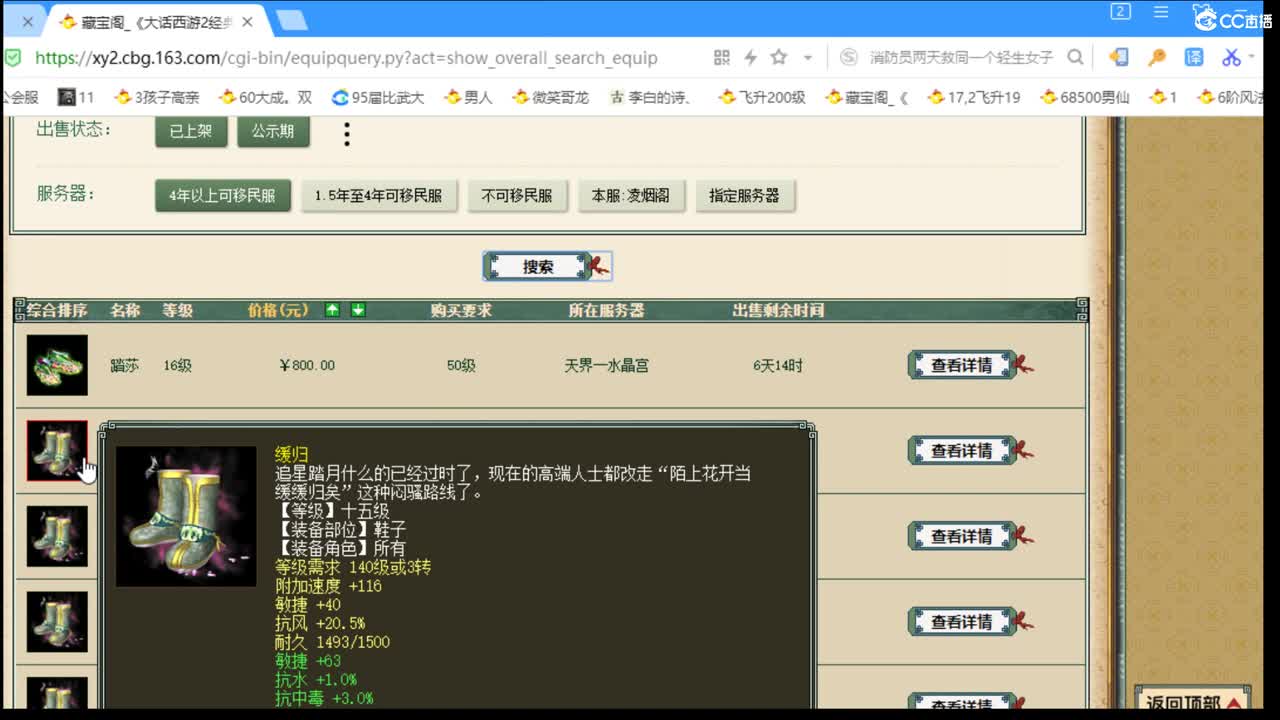View details for the 踏莎 ¥800.00 listing
This screenshot has height=720, width=1280.
(x=970, y=365)
